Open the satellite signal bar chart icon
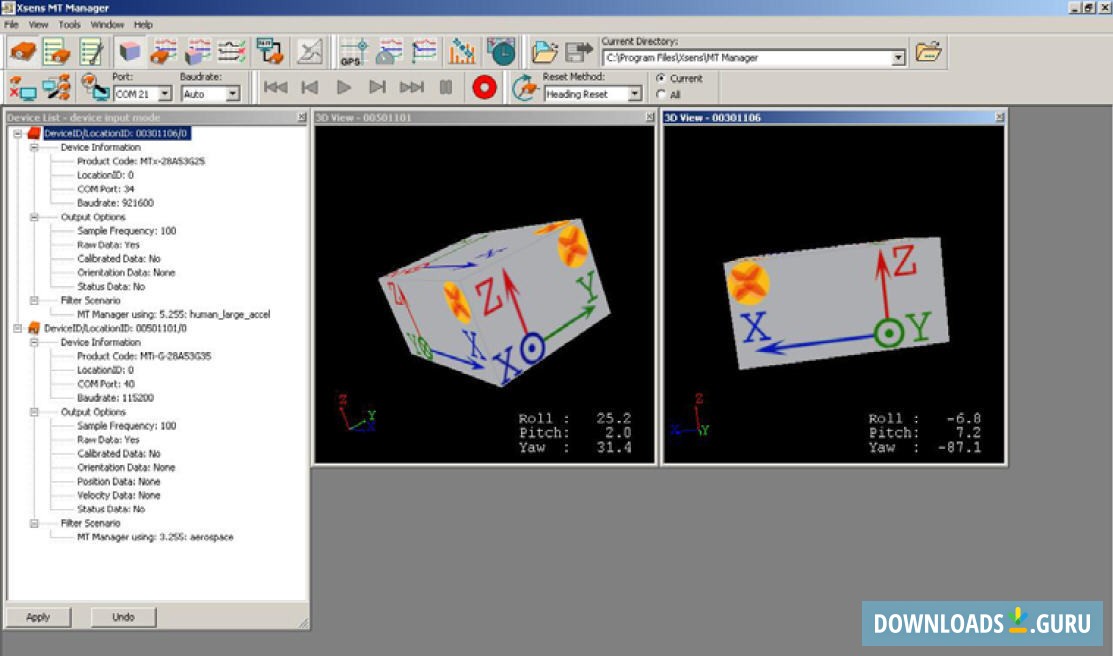This screenshot has width=1113, height=656. (461, 52)
